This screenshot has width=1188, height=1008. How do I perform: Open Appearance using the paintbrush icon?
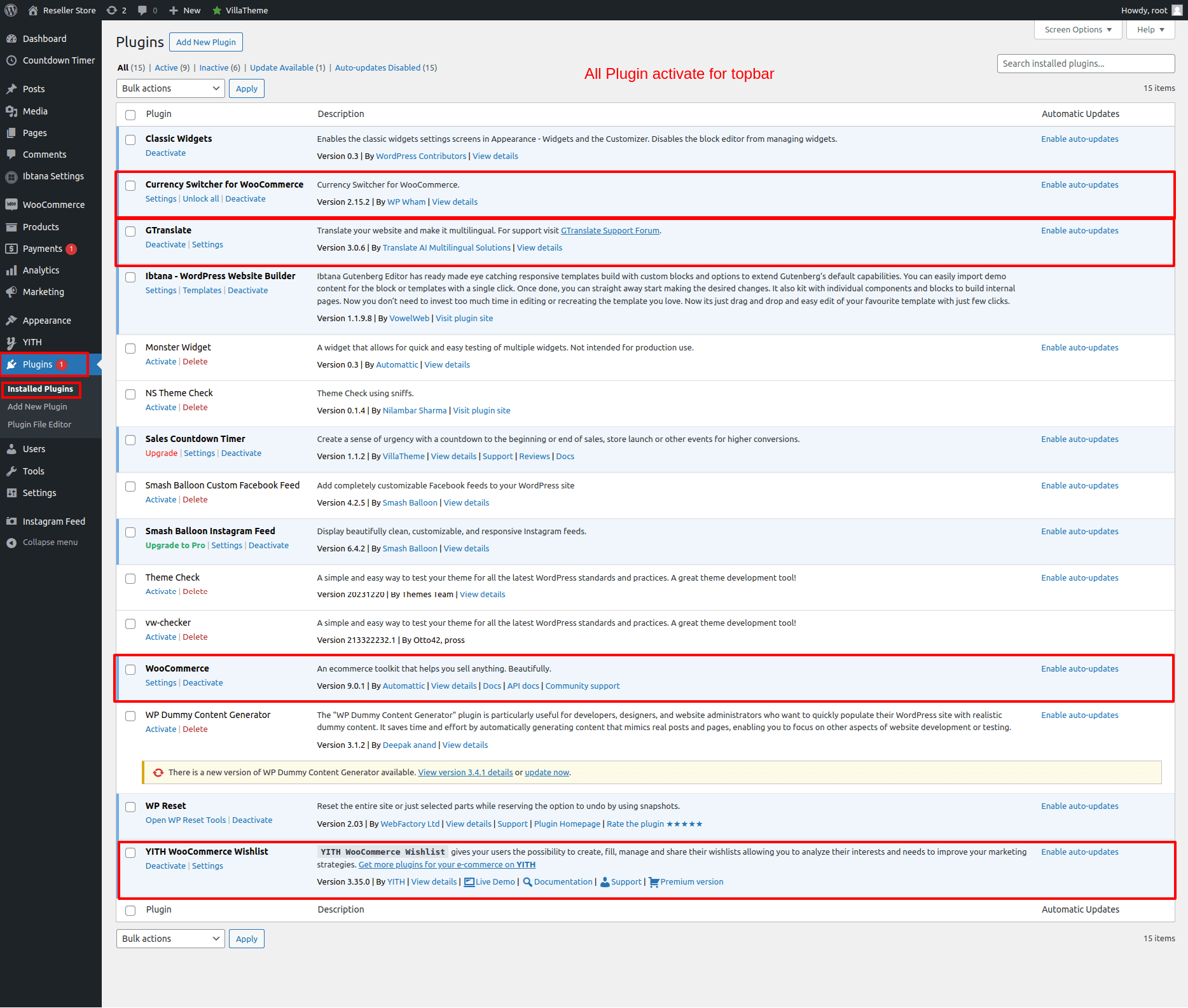click(x=11, y=321)
